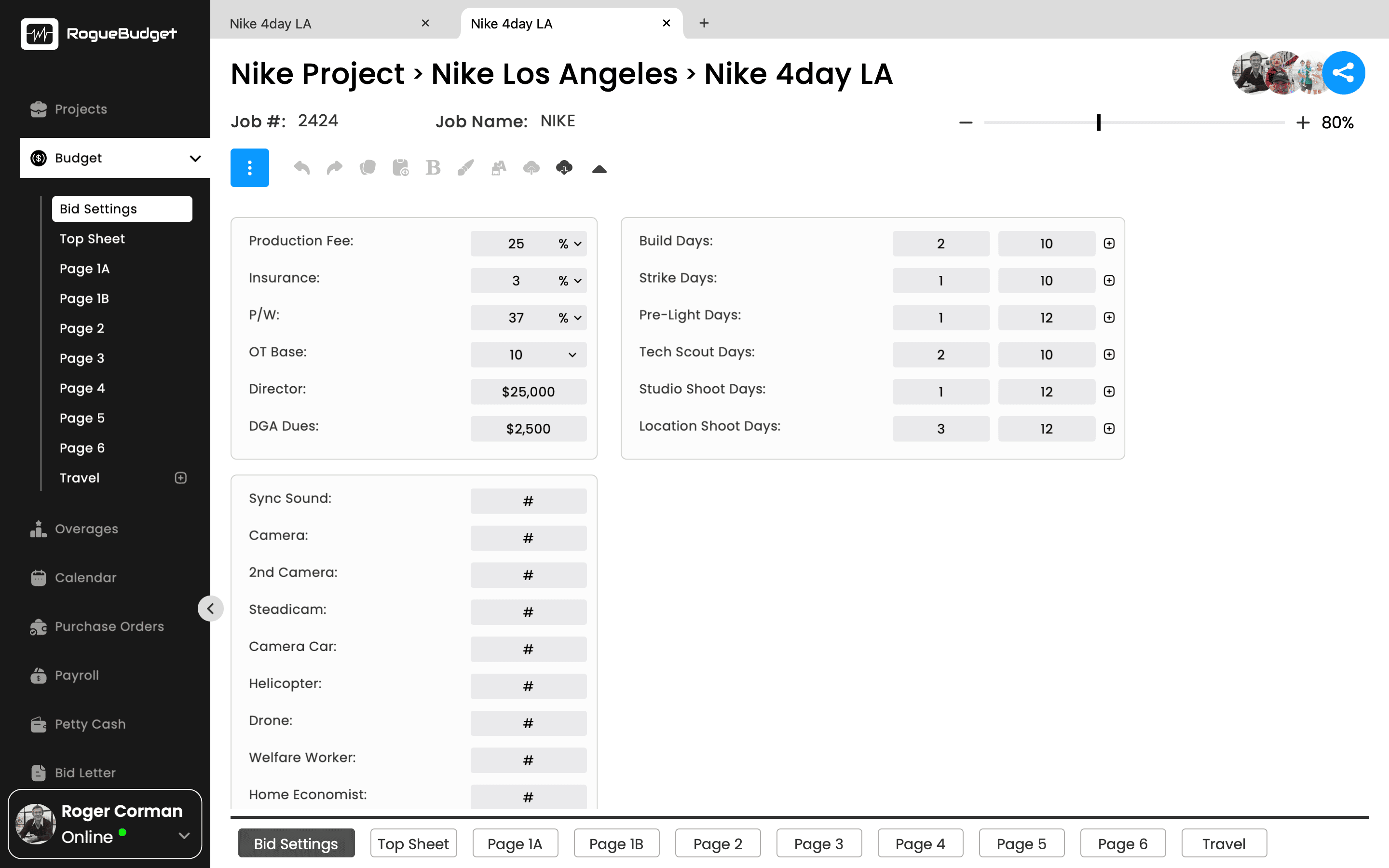Click the Steadicam number field
Image resolution: width=1389 pixels, height=868 pixels.
pos(528,612)
